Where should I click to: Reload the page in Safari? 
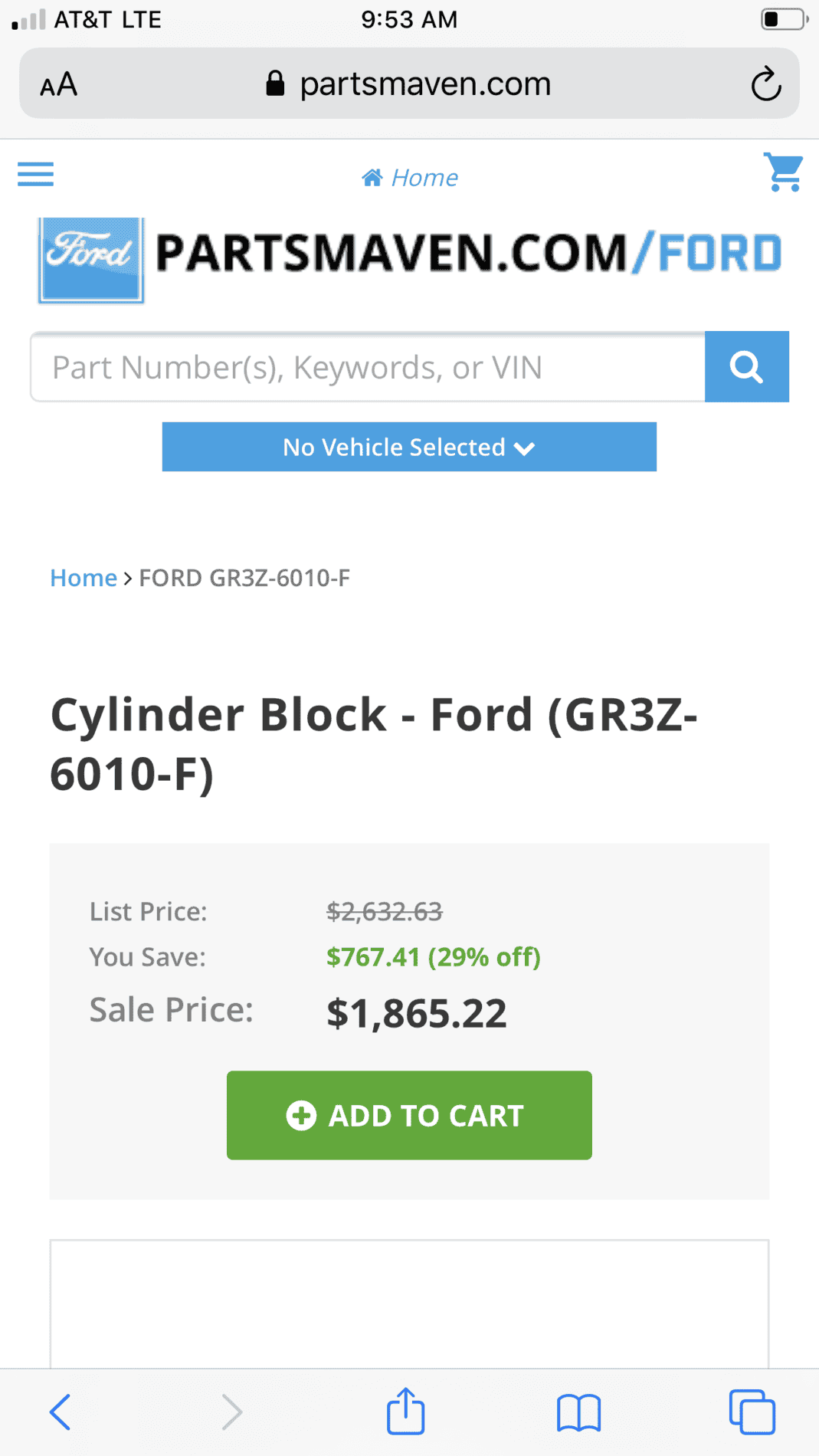(766, 84)
